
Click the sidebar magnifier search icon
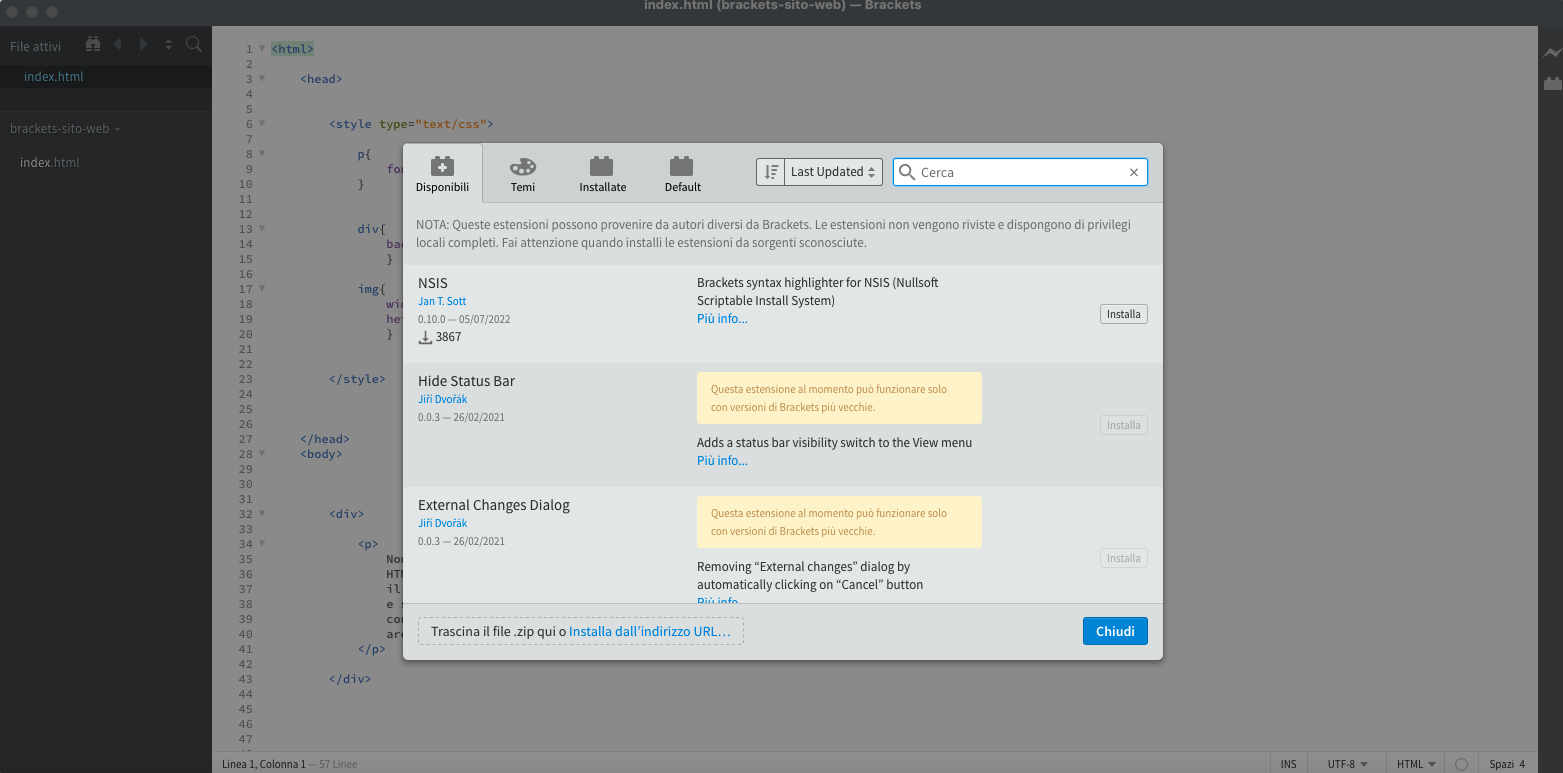(x=194, y=44)
